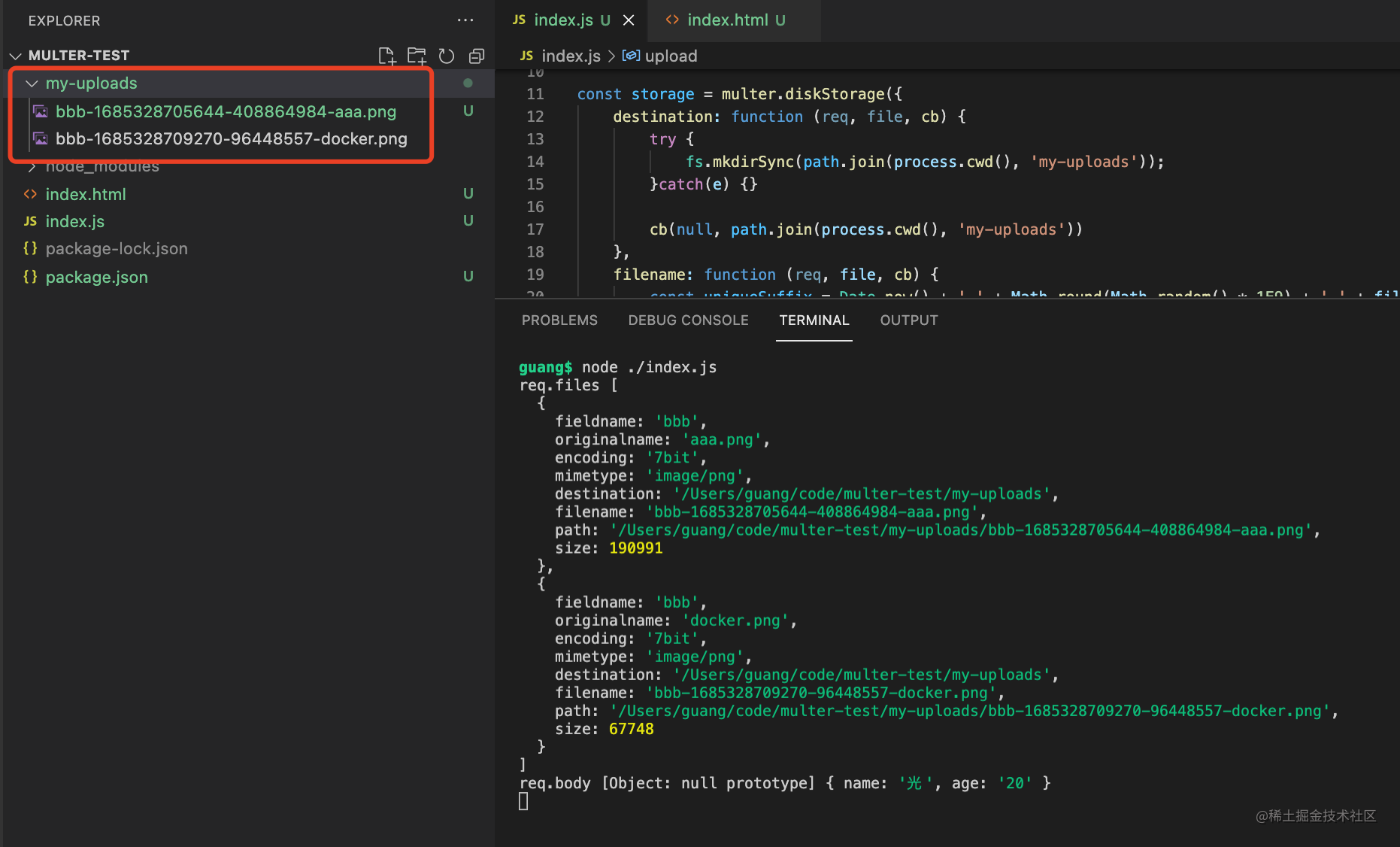The image size is (1400, 847).
Task: Switch to the index.html editor tab
Action: click(x=726, y=20)
